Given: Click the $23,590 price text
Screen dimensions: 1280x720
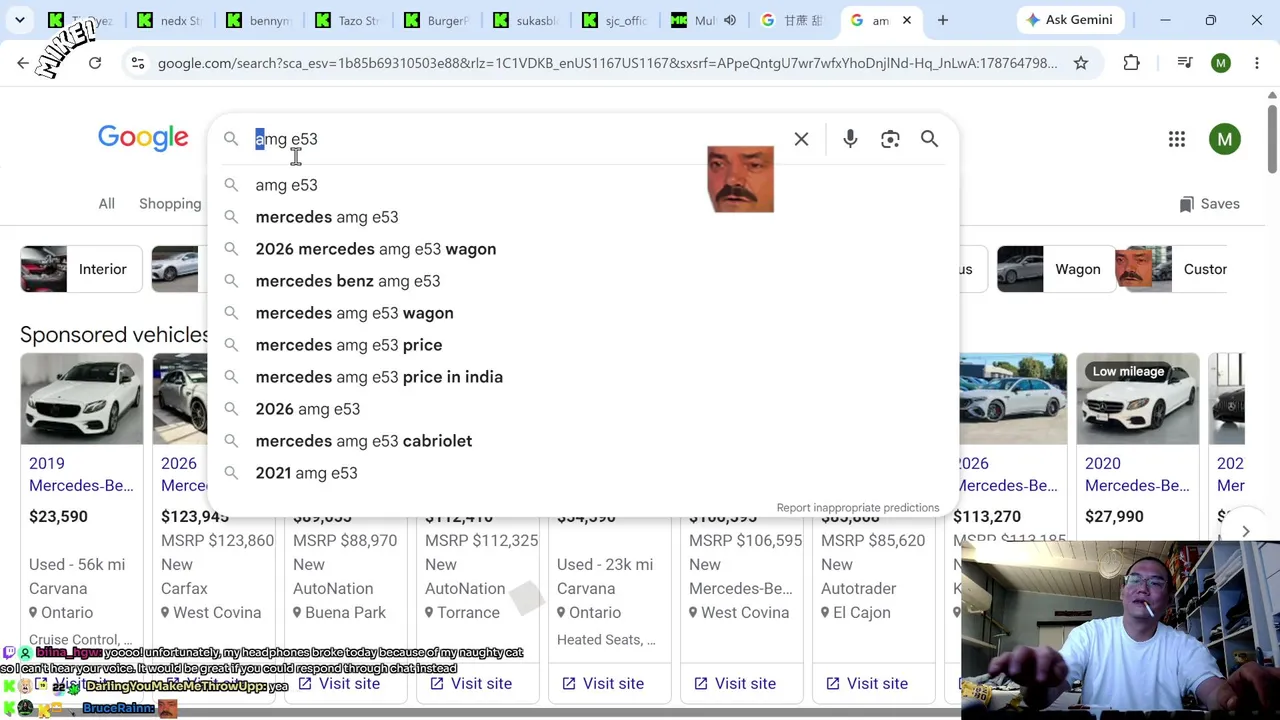Looking at the screenshot, I should pyautogui.click(x=58, y=517).
